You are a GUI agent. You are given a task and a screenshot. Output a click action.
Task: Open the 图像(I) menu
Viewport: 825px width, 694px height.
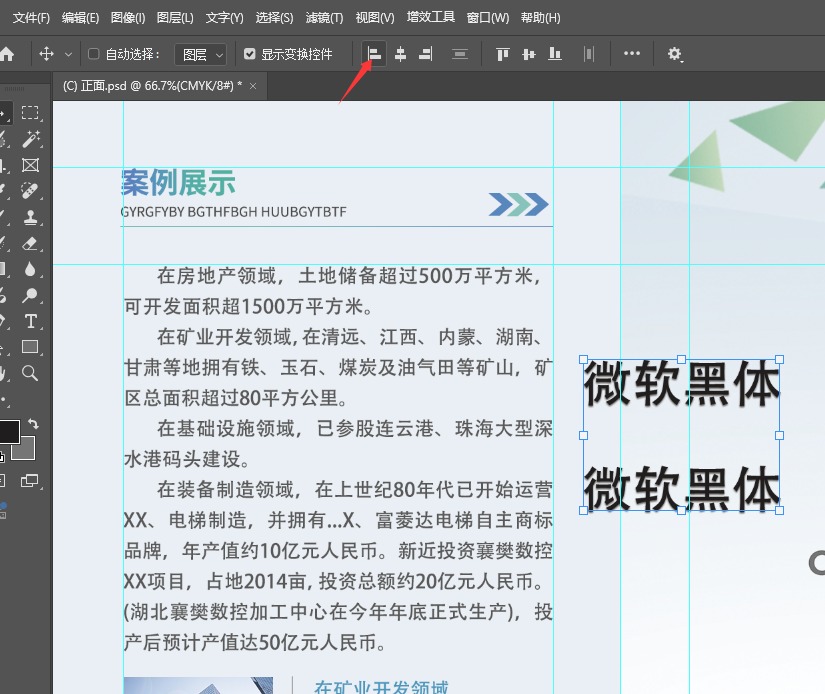coord(128,18)
